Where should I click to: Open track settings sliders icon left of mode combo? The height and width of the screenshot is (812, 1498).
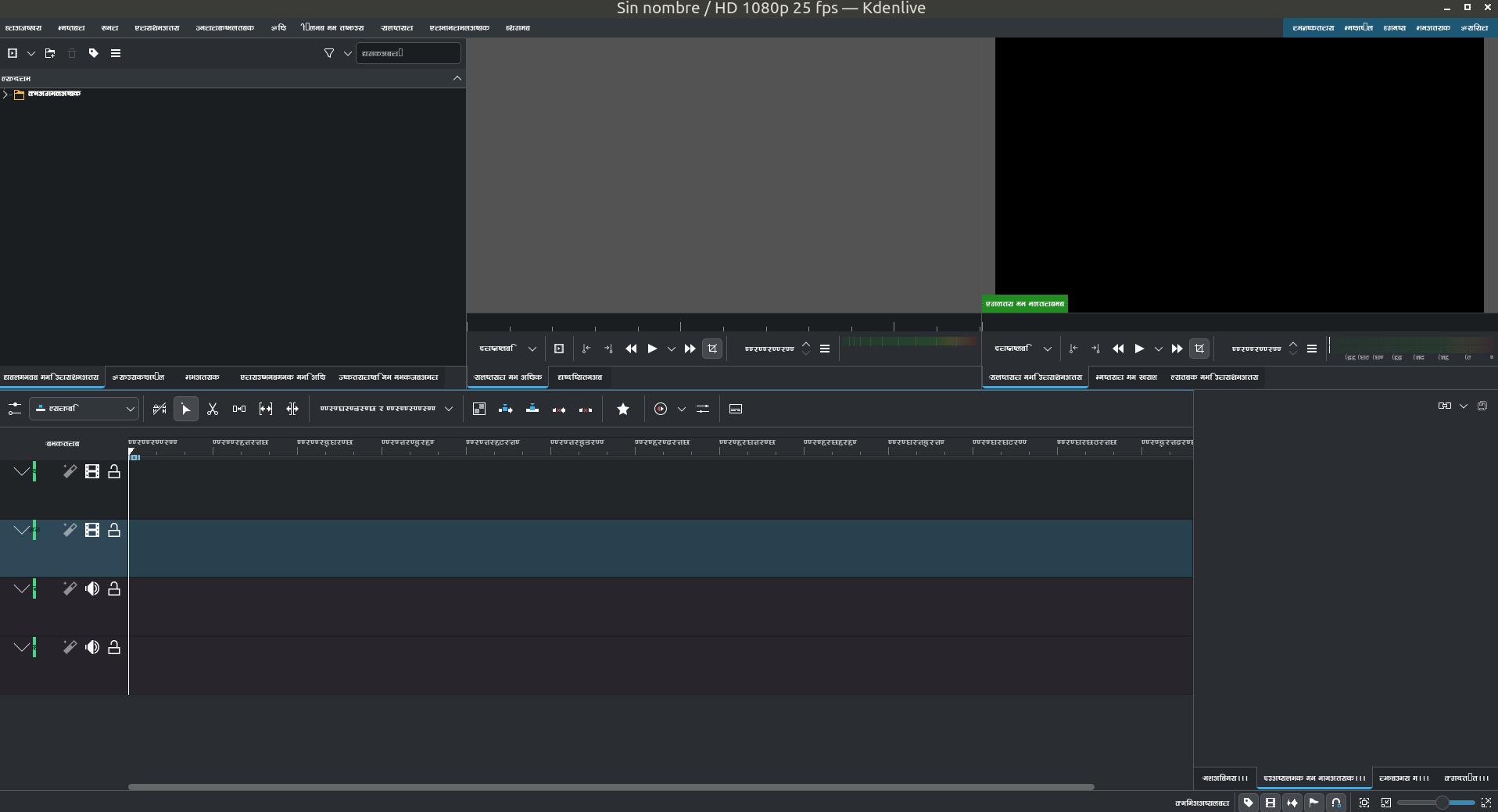(14, 409)
